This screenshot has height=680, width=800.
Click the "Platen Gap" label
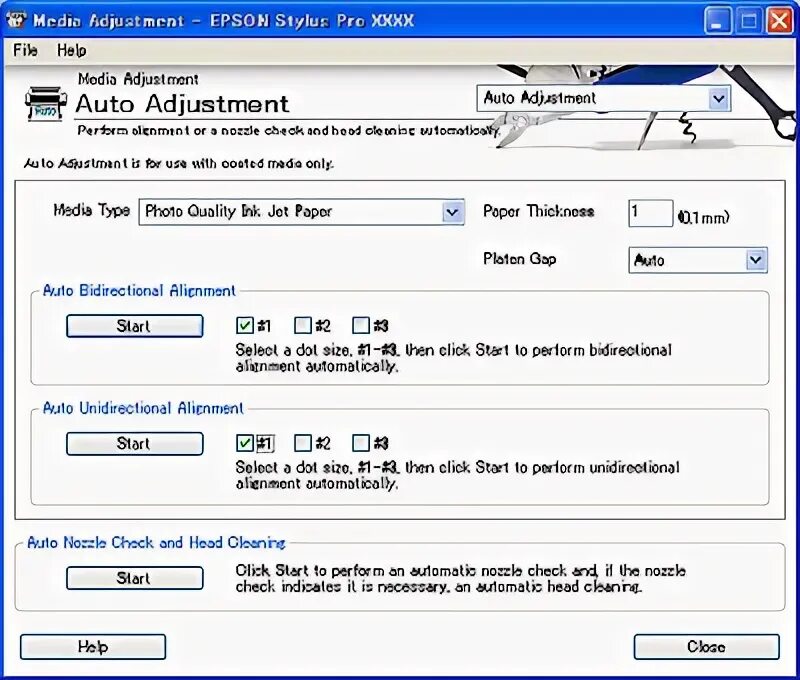519,259
